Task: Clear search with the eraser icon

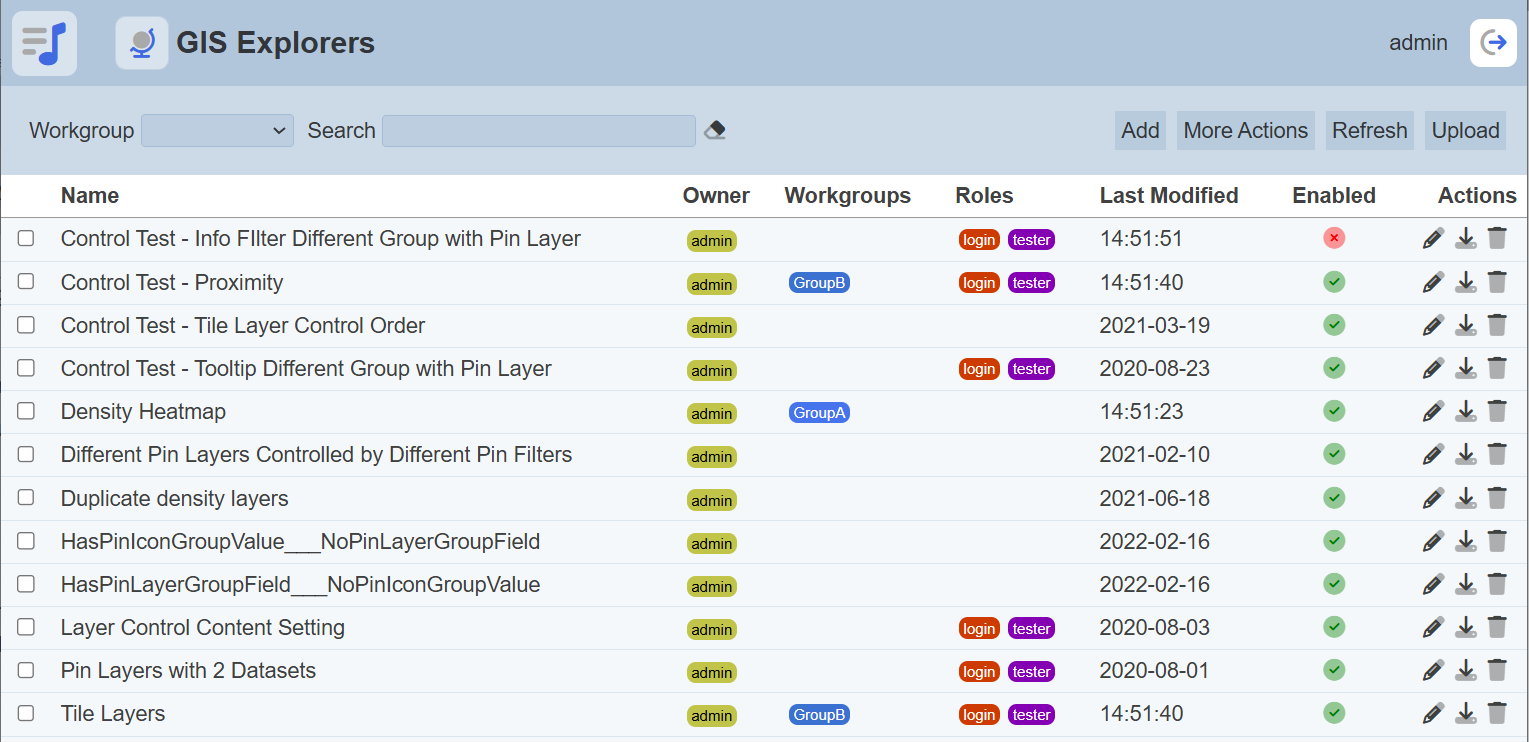Action: point(715,130)
